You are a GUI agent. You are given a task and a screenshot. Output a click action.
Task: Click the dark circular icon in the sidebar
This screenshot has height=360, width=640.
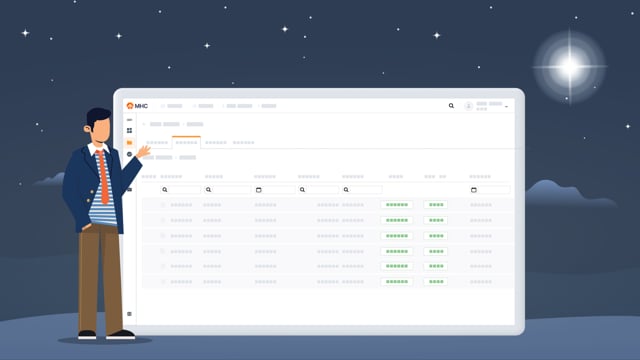(129, 154)
